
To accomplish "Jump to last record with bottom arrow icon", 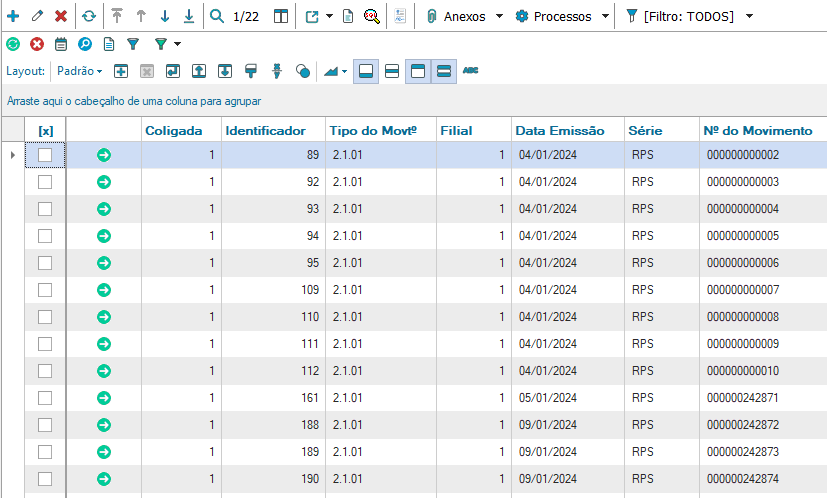I will tap(188, 17).
